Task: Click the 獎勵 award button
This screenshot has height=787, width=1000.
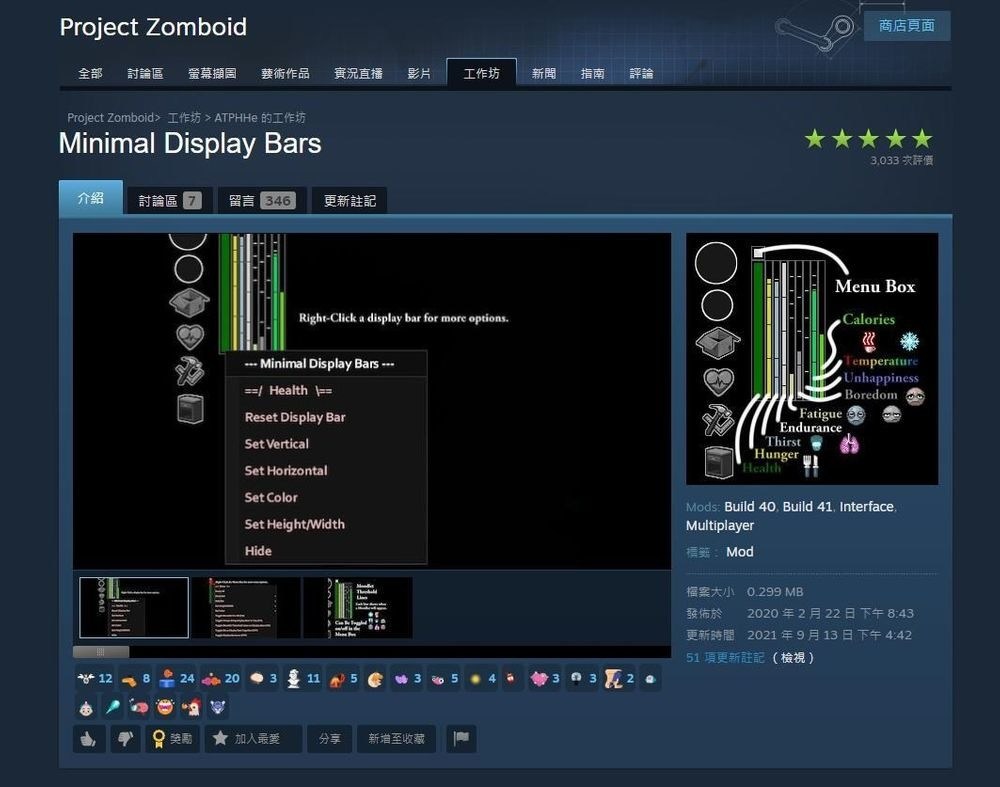Action: pos(172,739)
